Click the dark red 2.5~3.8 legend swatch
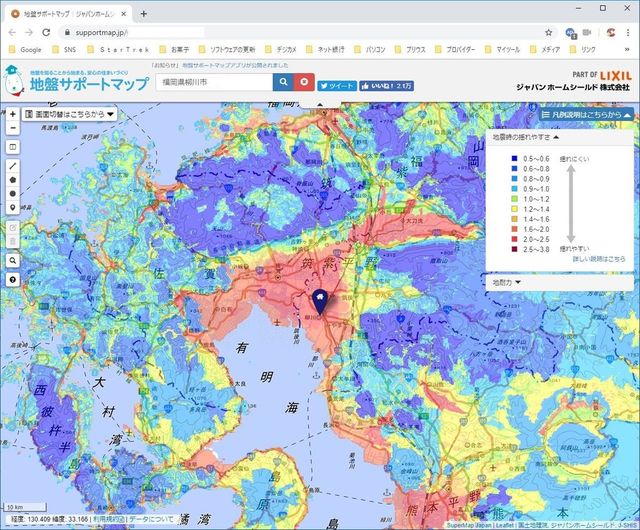 click(514, 248)
